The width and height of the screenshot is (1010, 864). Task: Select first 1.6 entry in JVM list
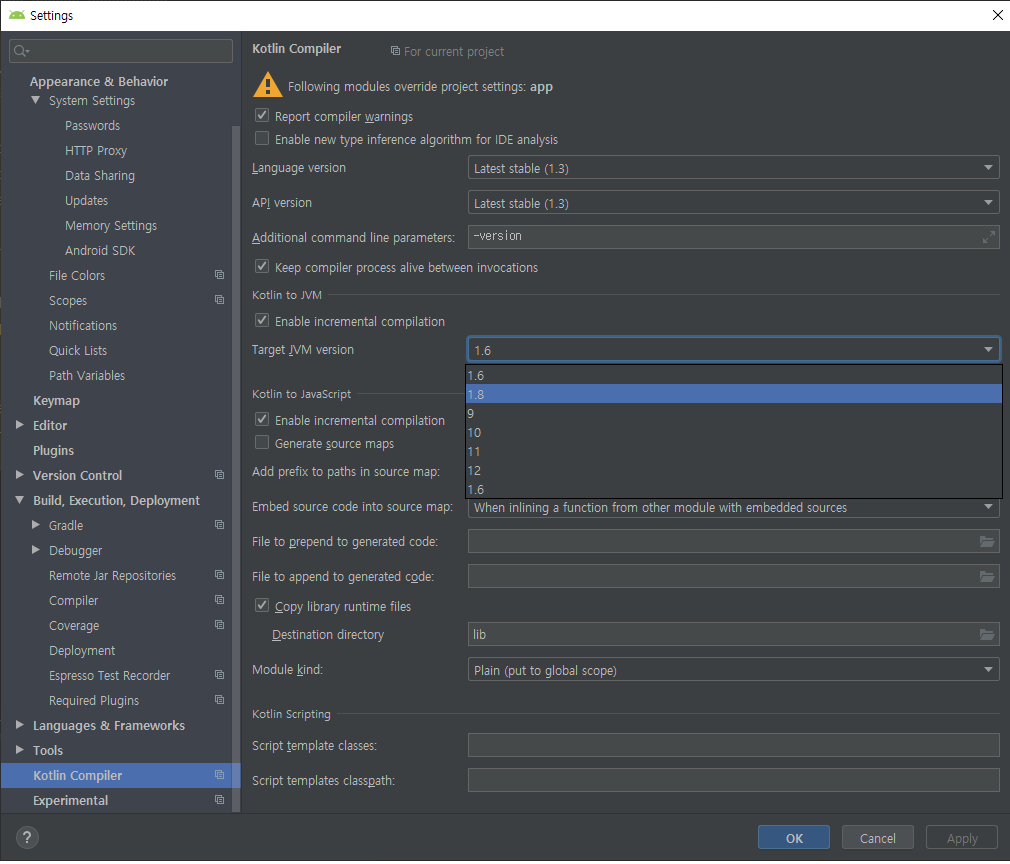click(734, 375)
